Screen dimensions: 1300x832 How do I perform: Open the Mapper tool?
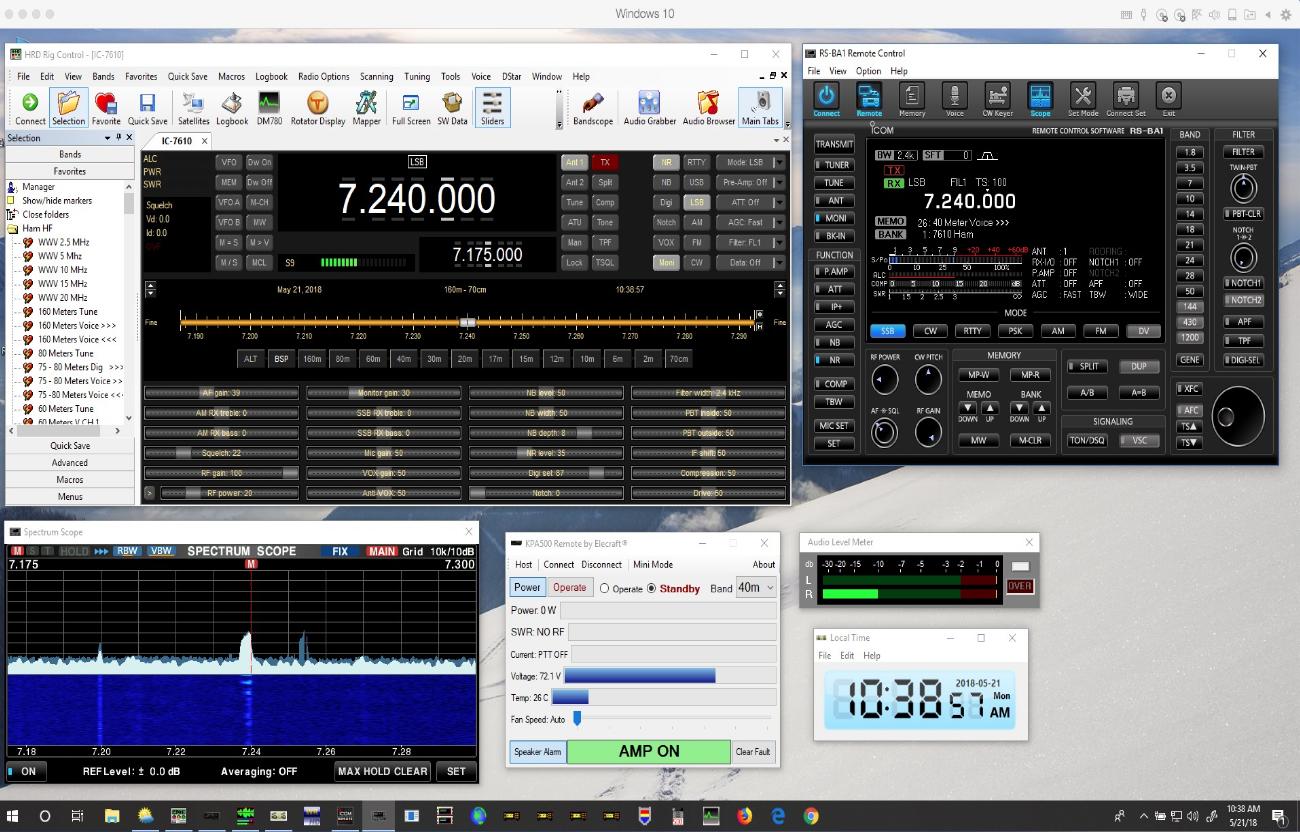coord(367,108)
